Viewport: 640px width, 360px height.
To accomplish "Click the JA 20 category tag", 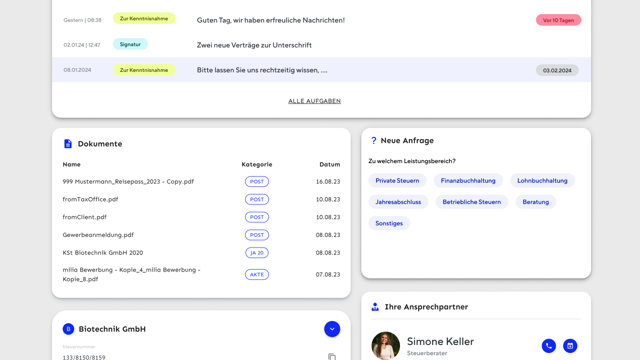I will tap(257, 253).
